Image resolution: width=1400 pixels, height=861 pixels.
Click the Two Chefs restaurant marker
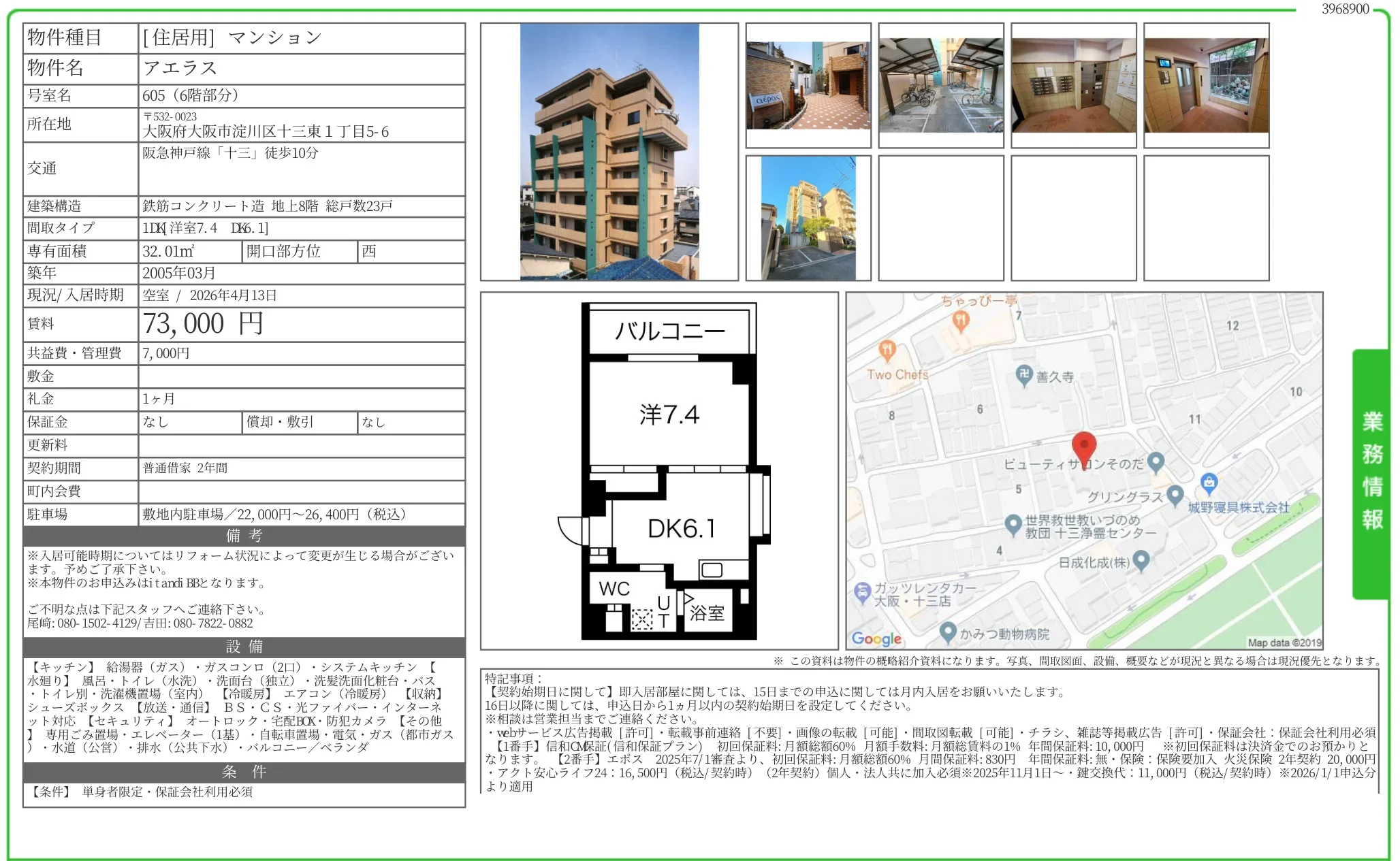887,351
